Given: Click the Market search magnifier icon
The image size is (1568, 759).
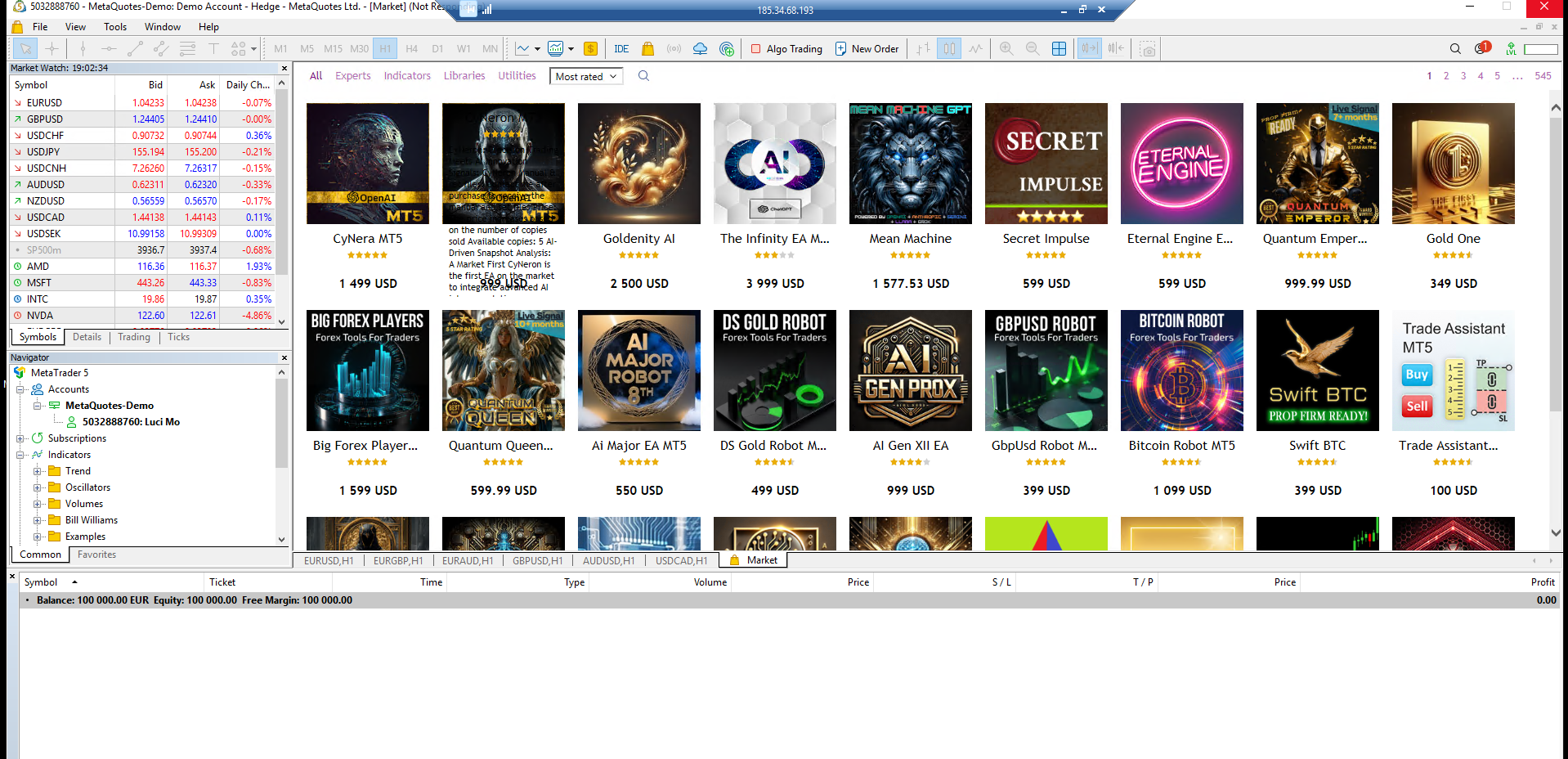Looking at the screenshot, I should [x=643, y=76].
